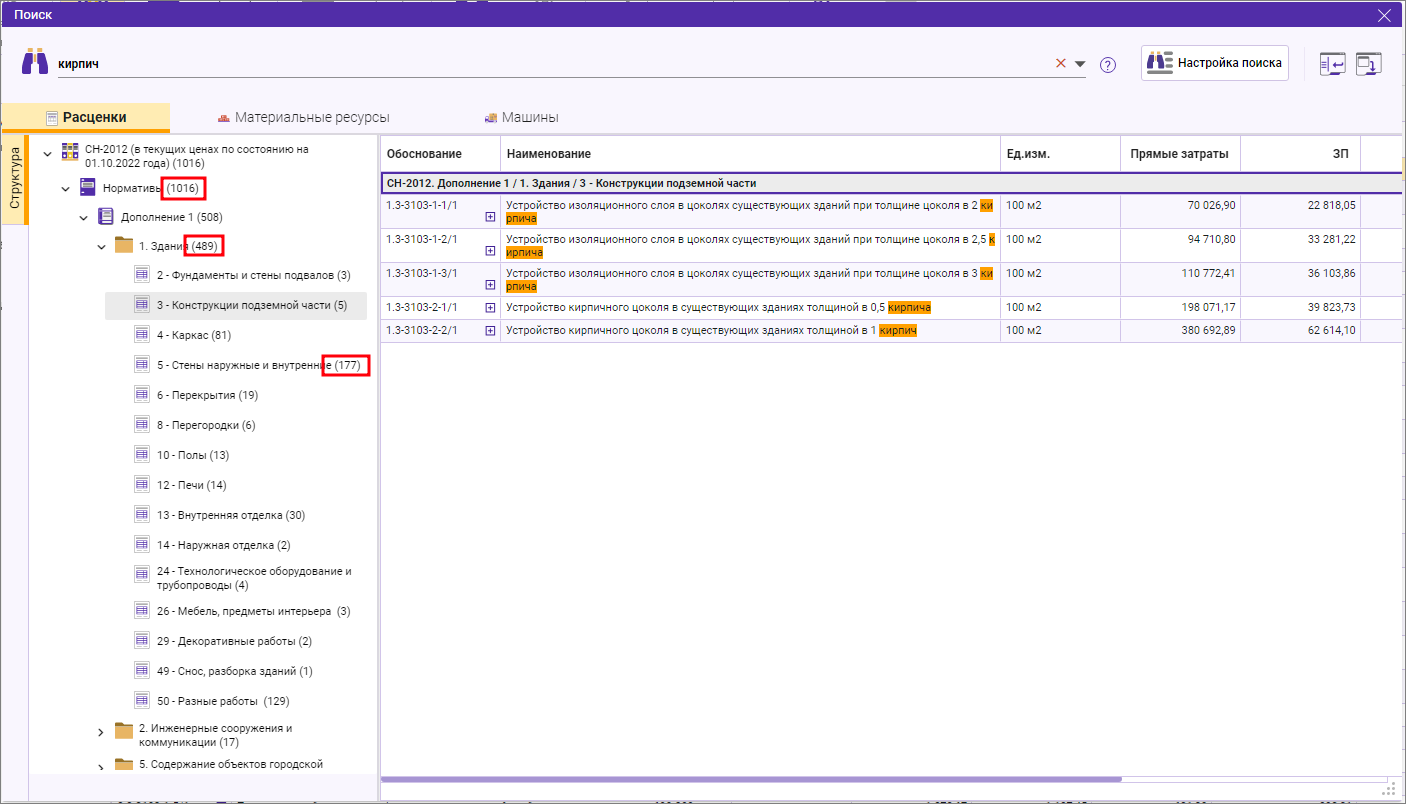Collapse the '1. Здания (489)' folder
Screen dimensions: 1406x804
tap(102, 246)
